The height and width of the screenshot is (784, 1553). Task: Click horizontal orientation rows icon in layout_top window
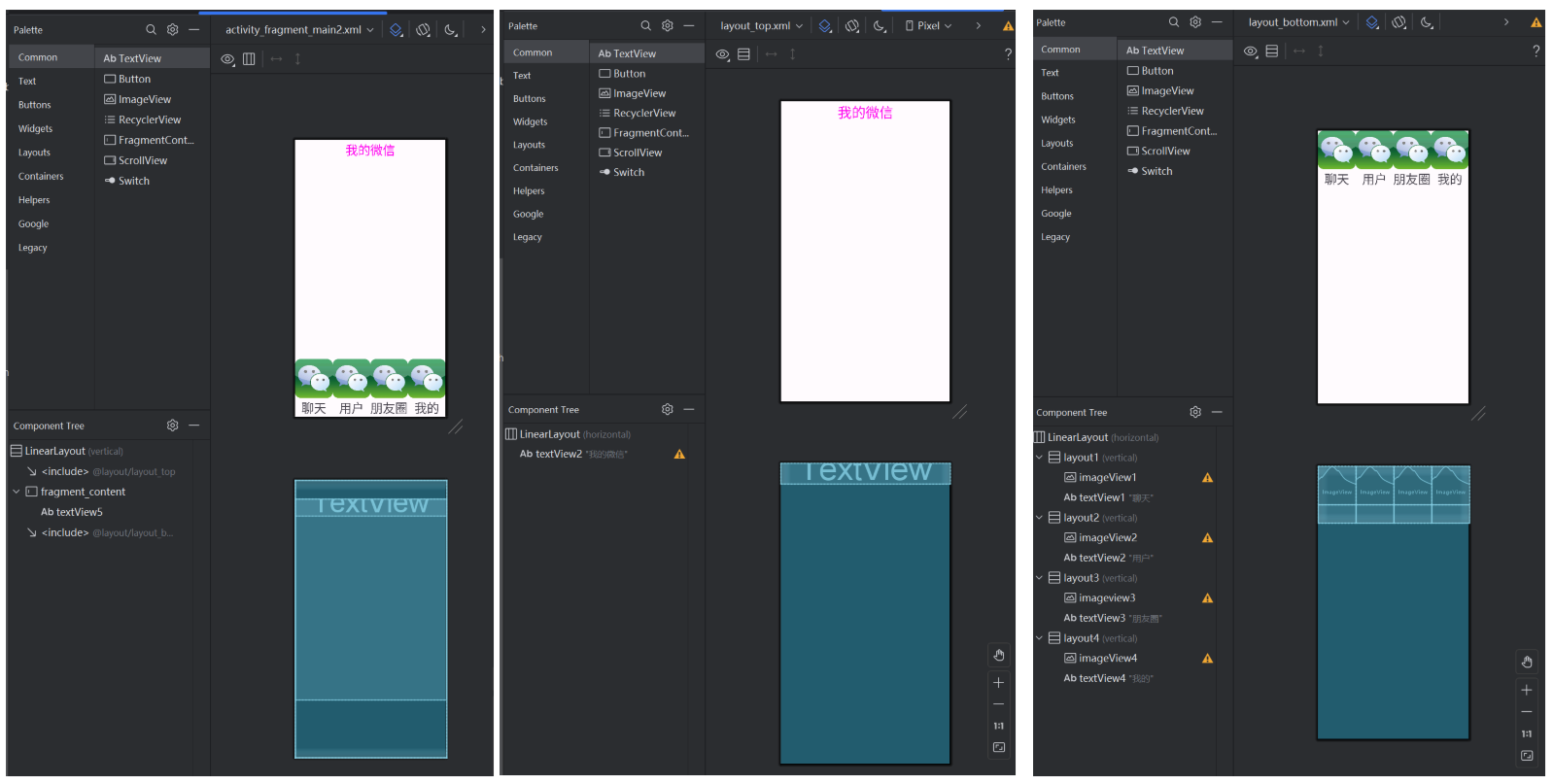coord(743,54)
